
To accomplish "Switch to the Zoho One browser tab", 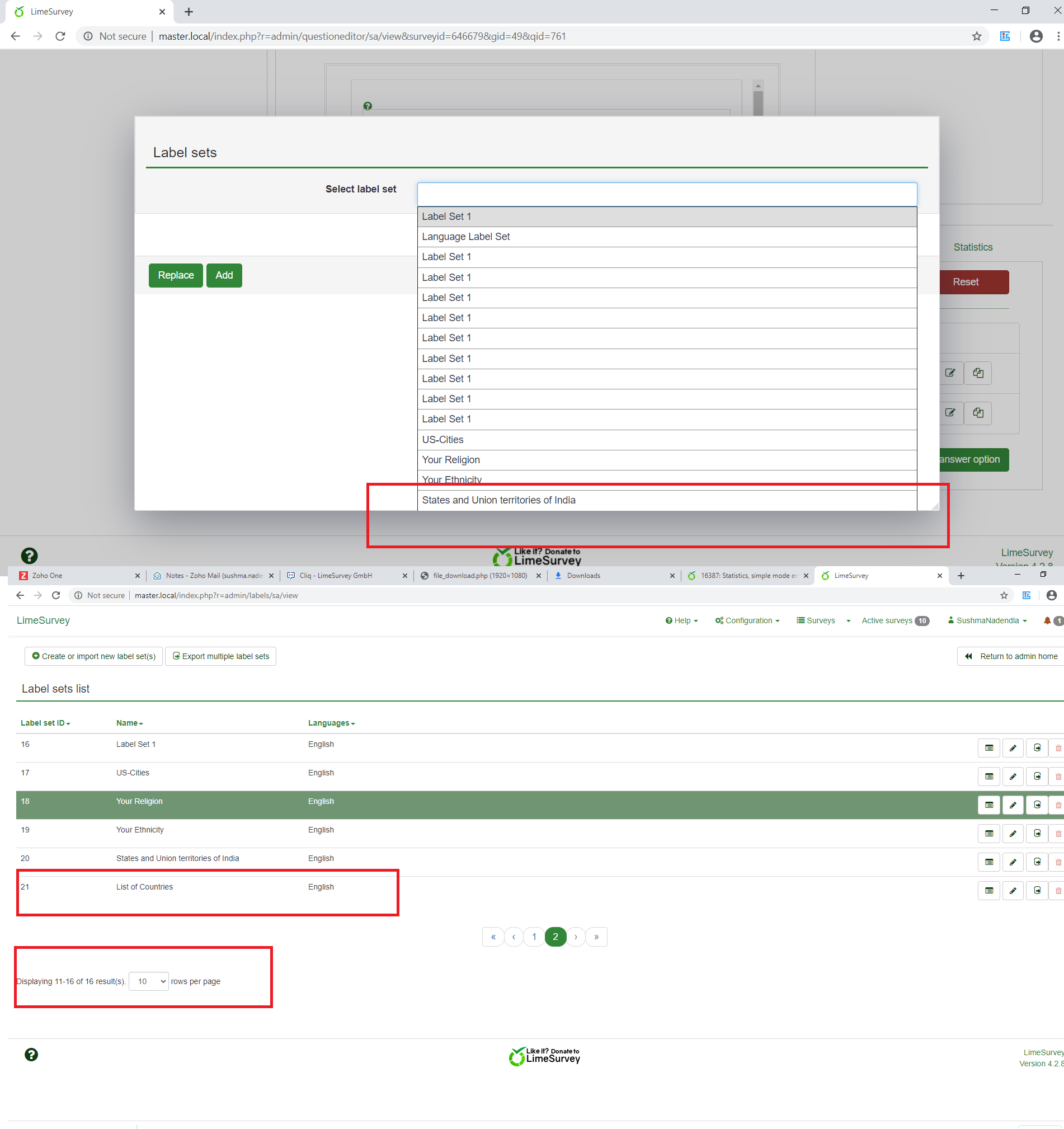I will point(47,575).
